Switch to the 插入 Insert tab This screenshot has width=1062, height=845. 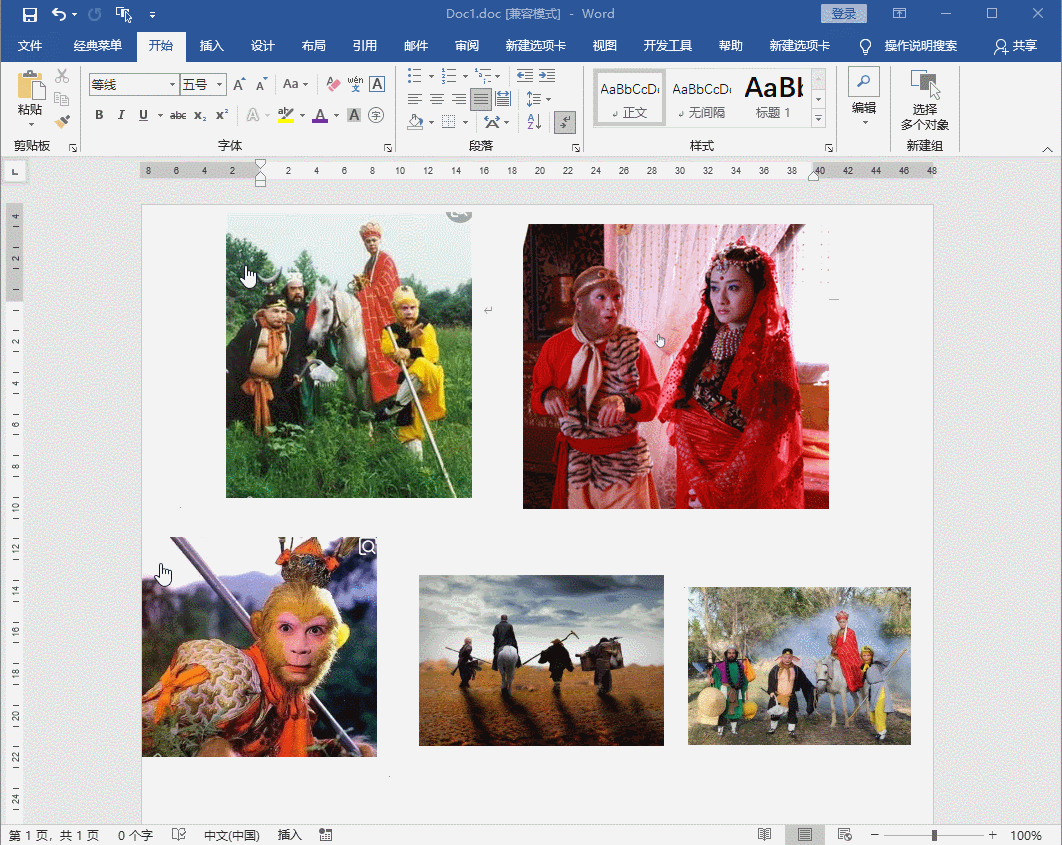tap(211, 45)
